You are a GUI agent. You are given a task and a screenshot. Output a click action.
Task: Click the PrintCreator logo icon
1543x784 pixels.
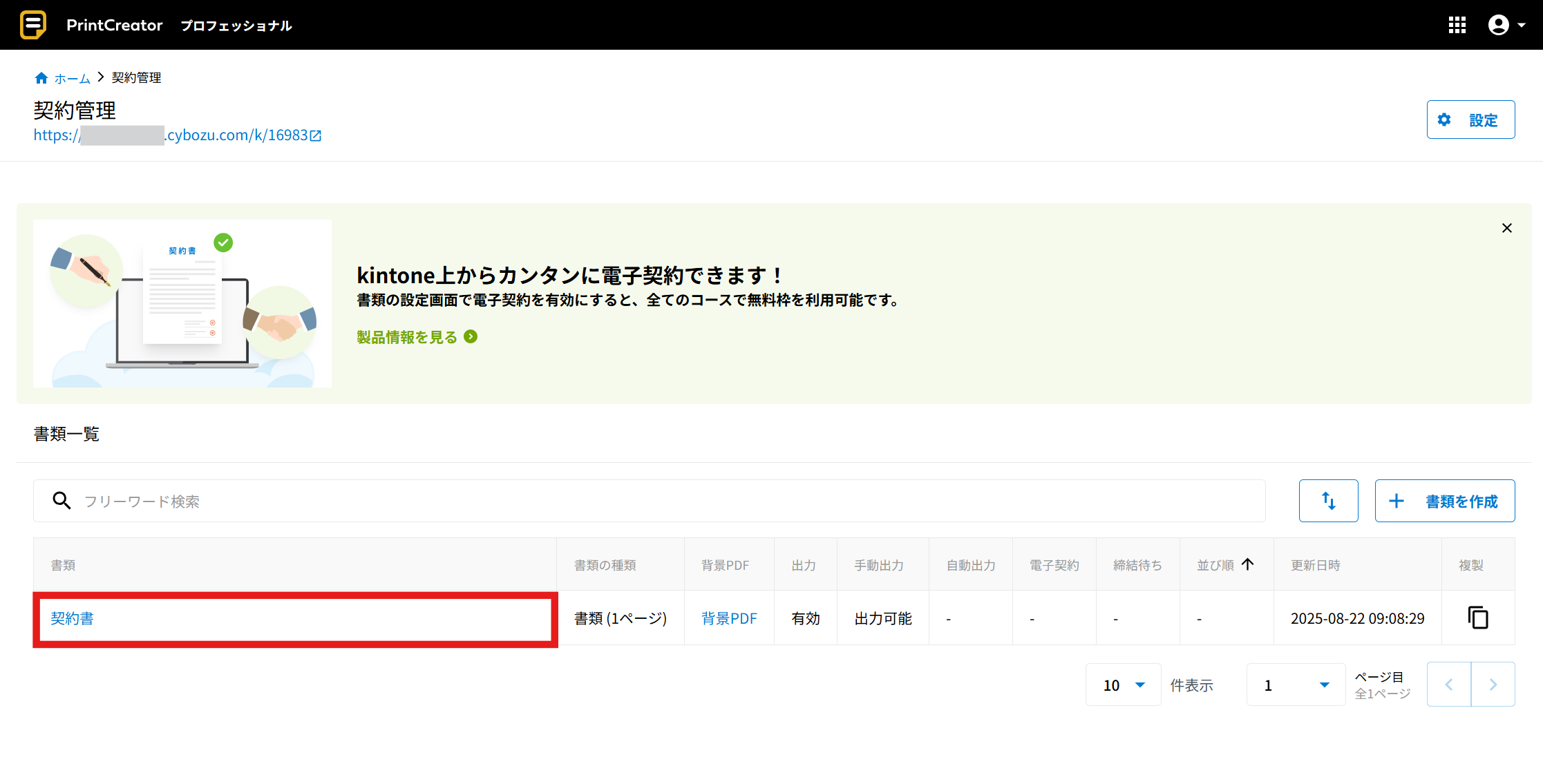click(32, 25)
